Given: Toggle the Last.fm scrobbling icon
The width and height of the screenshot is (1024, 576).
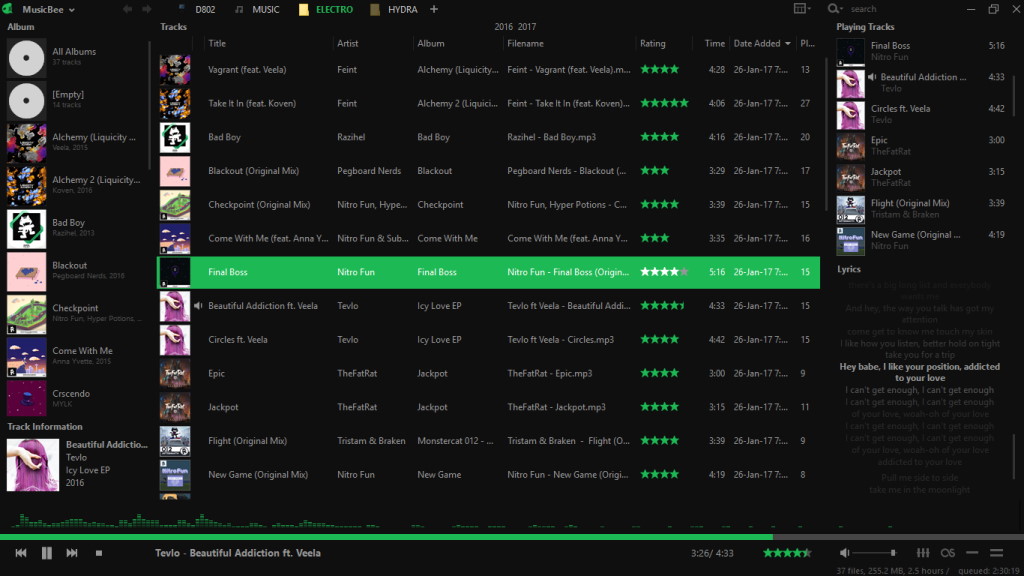Looking at the screenshot, I should [x=948, y=552].
